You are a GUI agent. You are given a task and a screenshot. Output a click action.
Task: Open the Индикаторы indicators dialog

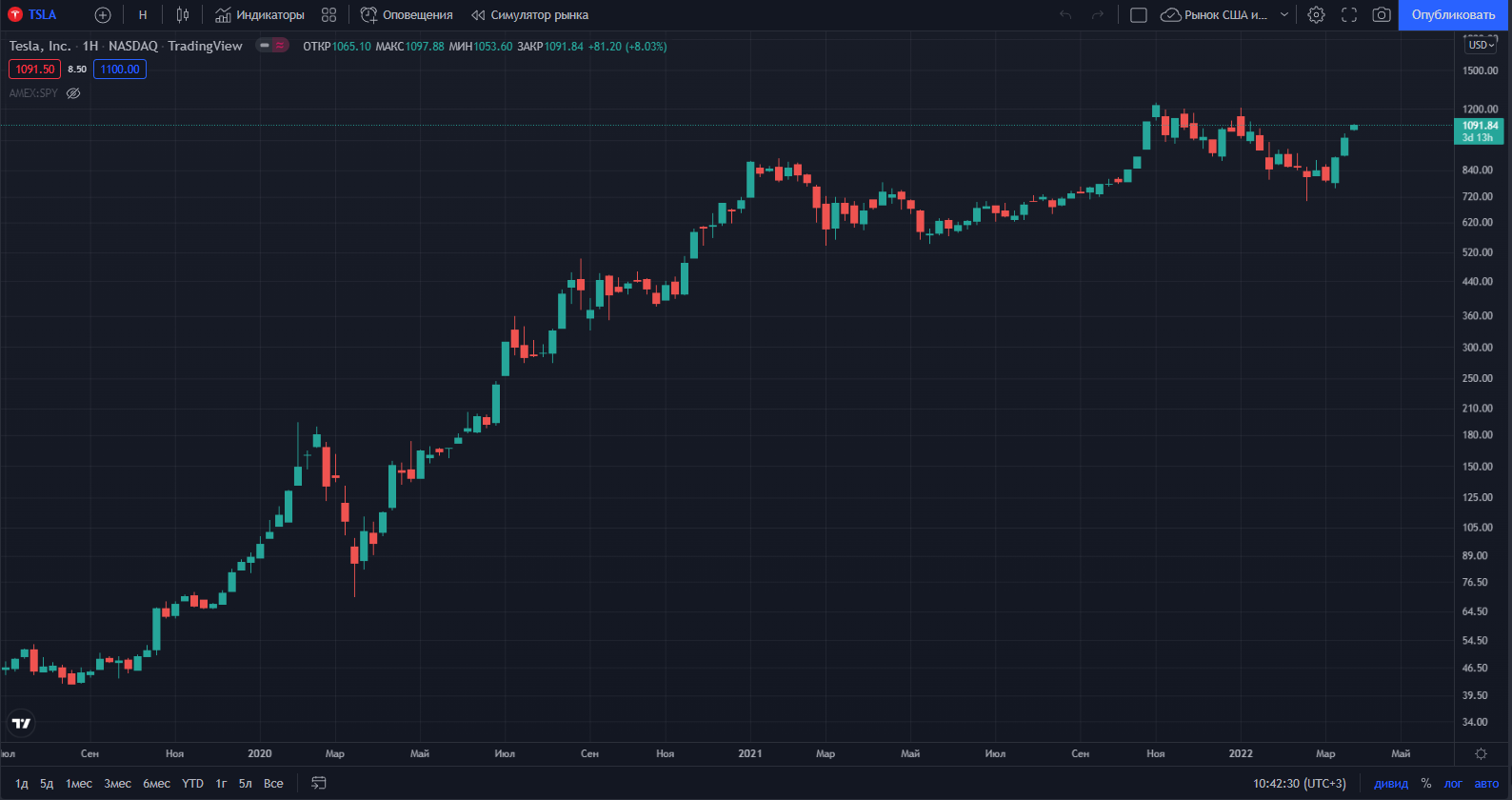point(260,15)
